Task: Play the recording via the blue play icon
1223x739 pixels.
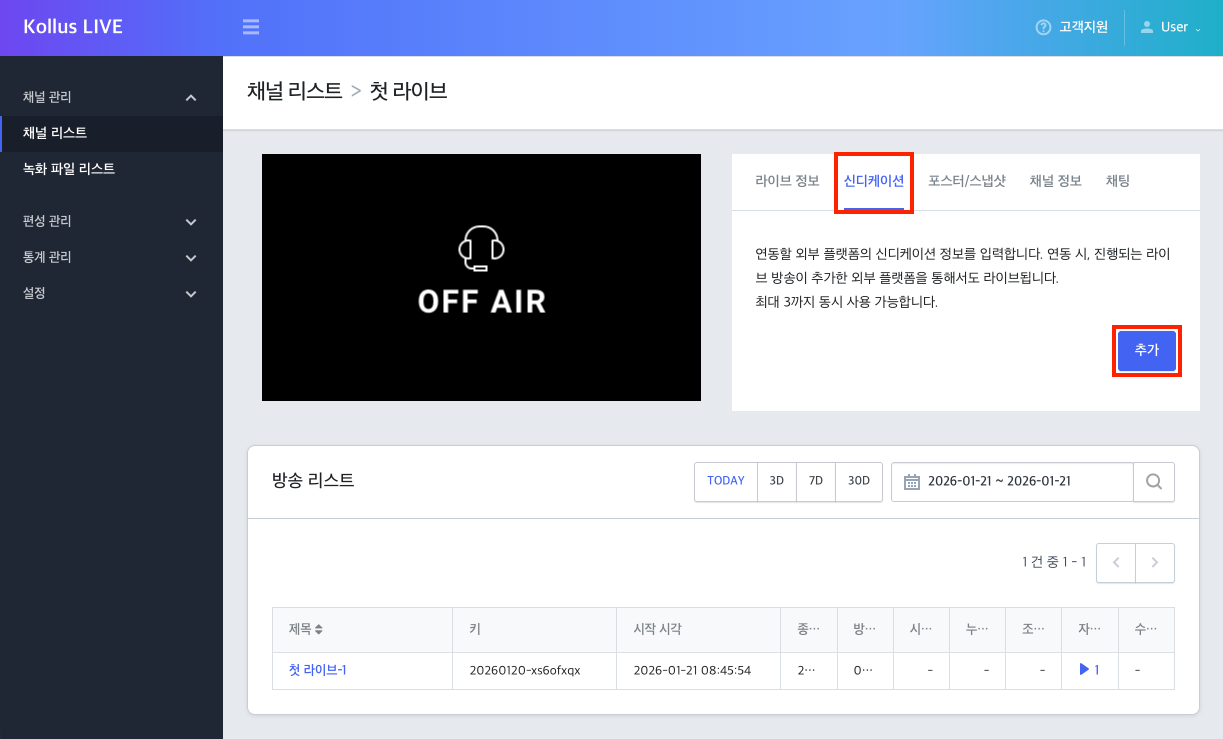Action: [x=1084, y=670]
